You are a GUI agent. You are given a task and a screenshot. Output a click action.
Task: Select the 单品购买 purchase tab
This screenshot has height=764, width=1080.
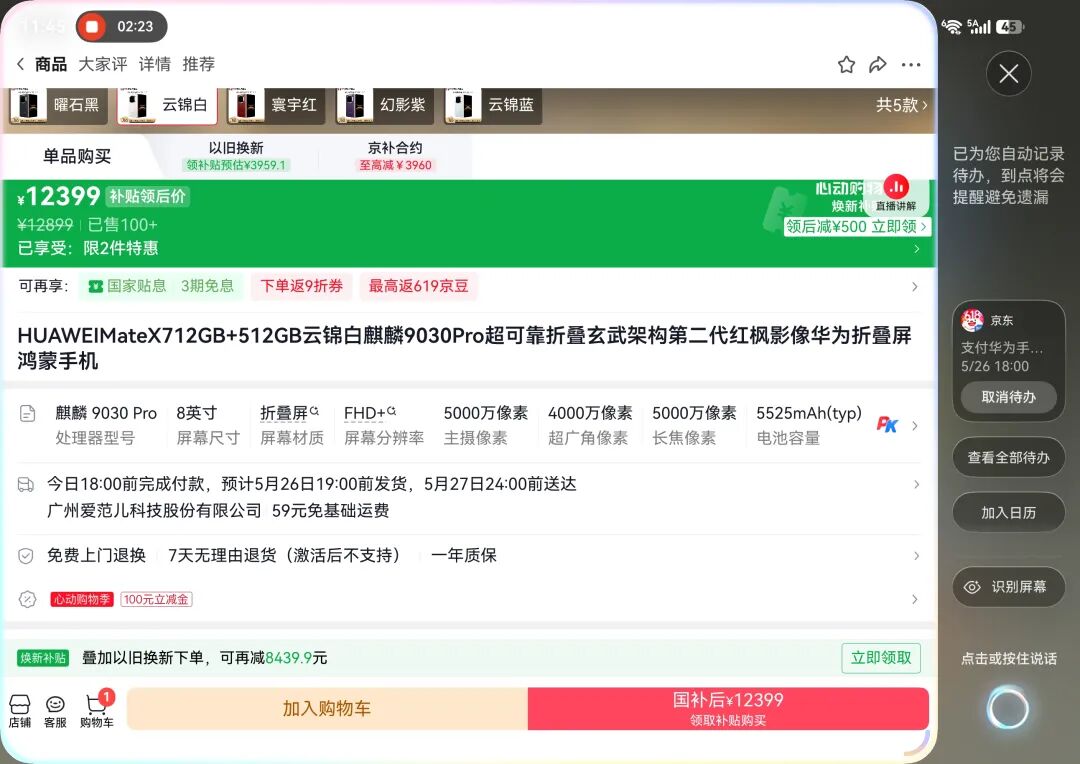coord(77,156)
